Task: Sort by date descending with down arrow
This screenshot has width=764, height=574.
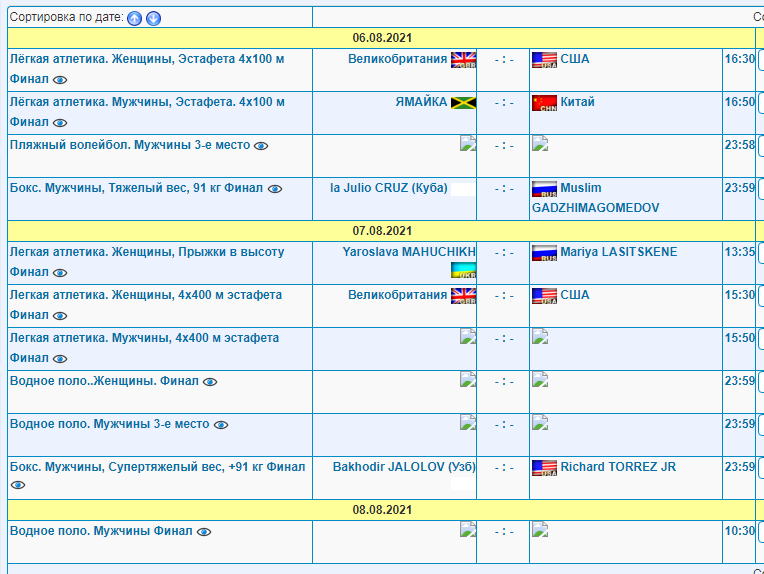Action: (153, 19)
